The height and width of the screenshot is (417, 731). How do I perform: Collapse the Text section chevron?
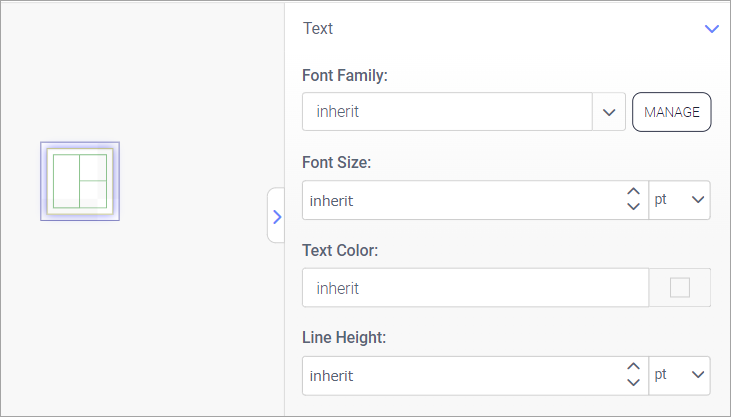(x=712, y=29)
